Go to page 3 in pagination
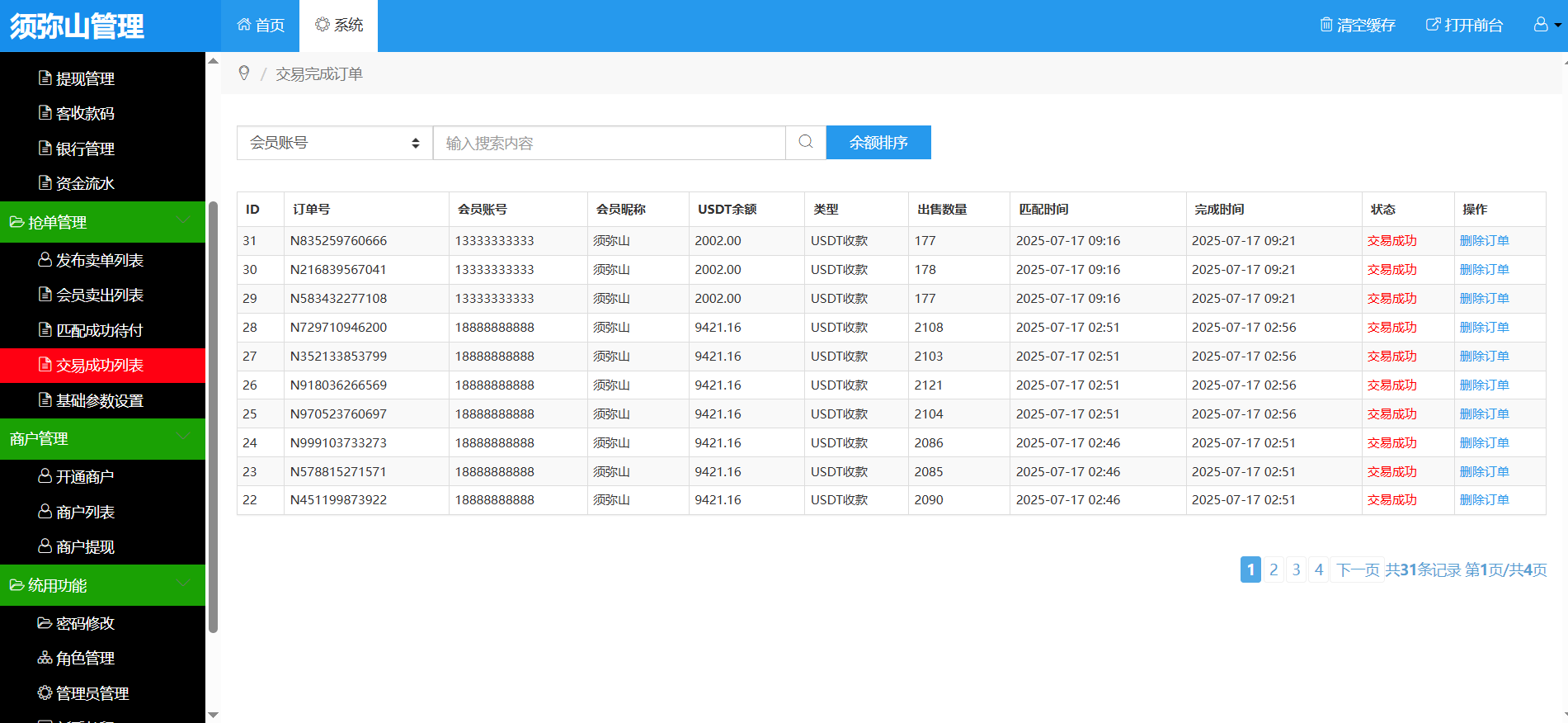This screenshot has width=1568, height=723. pos(1296,569)
